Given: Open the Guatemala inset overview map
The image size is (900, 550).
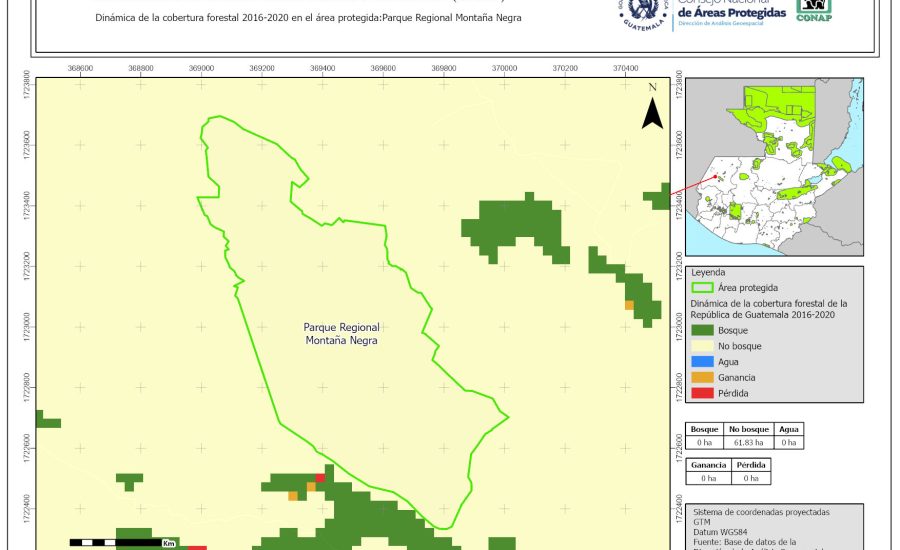Looking at the screenshot, I should (x=774, y=170).
